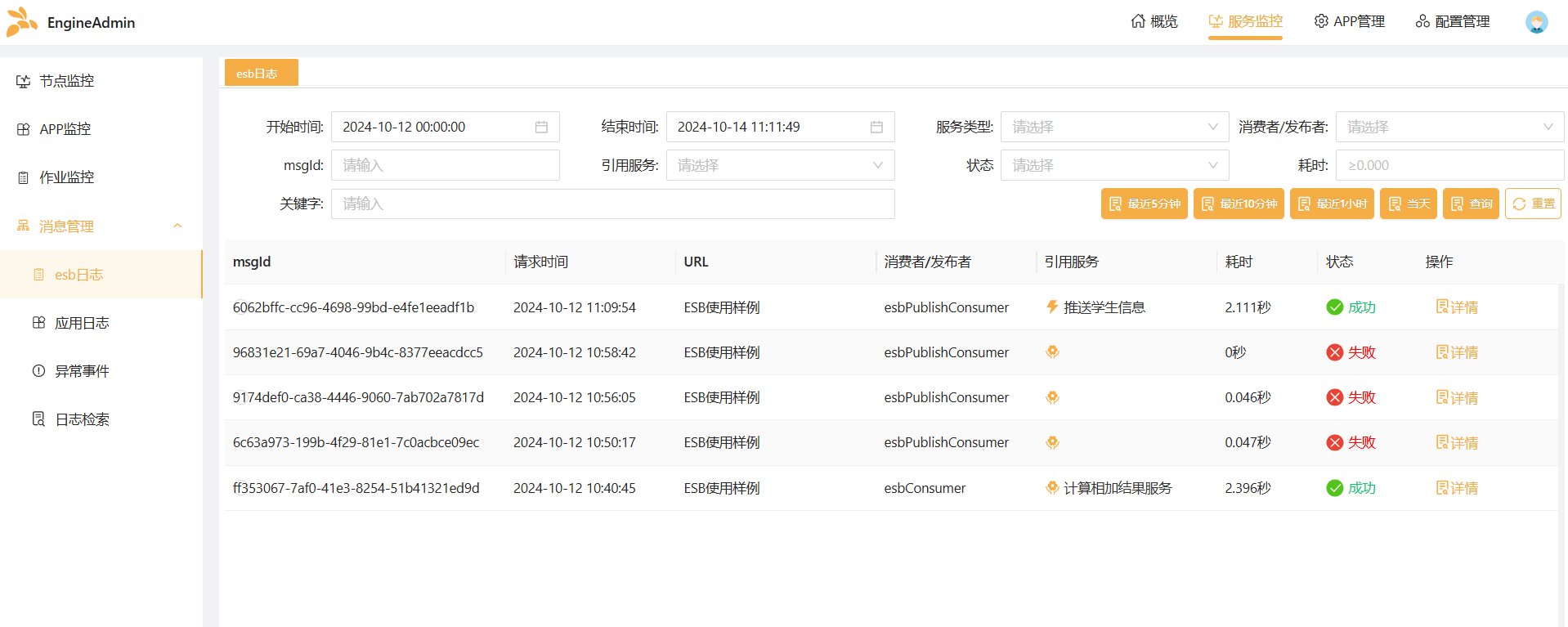Screen dimensions: 1568x627
Task: Filter by 最近5分钟
Action: pos(1144,204)
